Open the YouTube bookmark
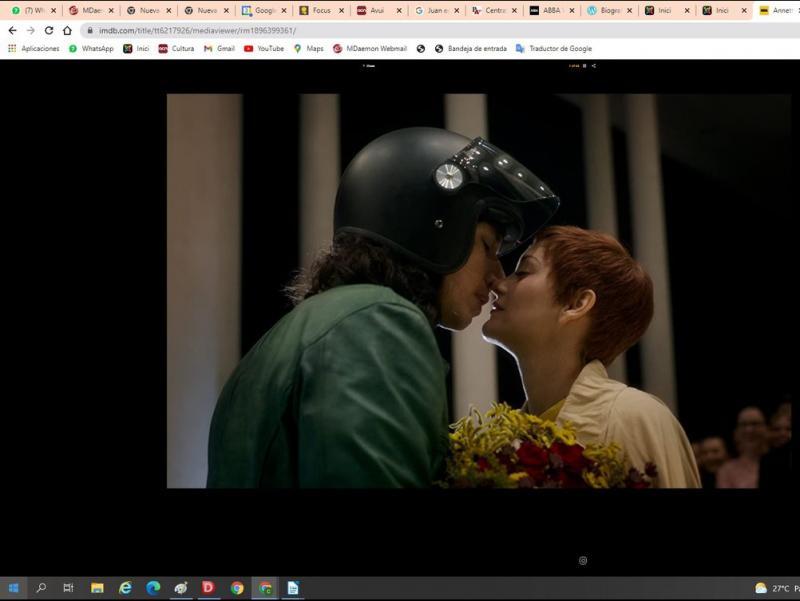This screenshot has width=800, height=601. [x=264, y=48]
